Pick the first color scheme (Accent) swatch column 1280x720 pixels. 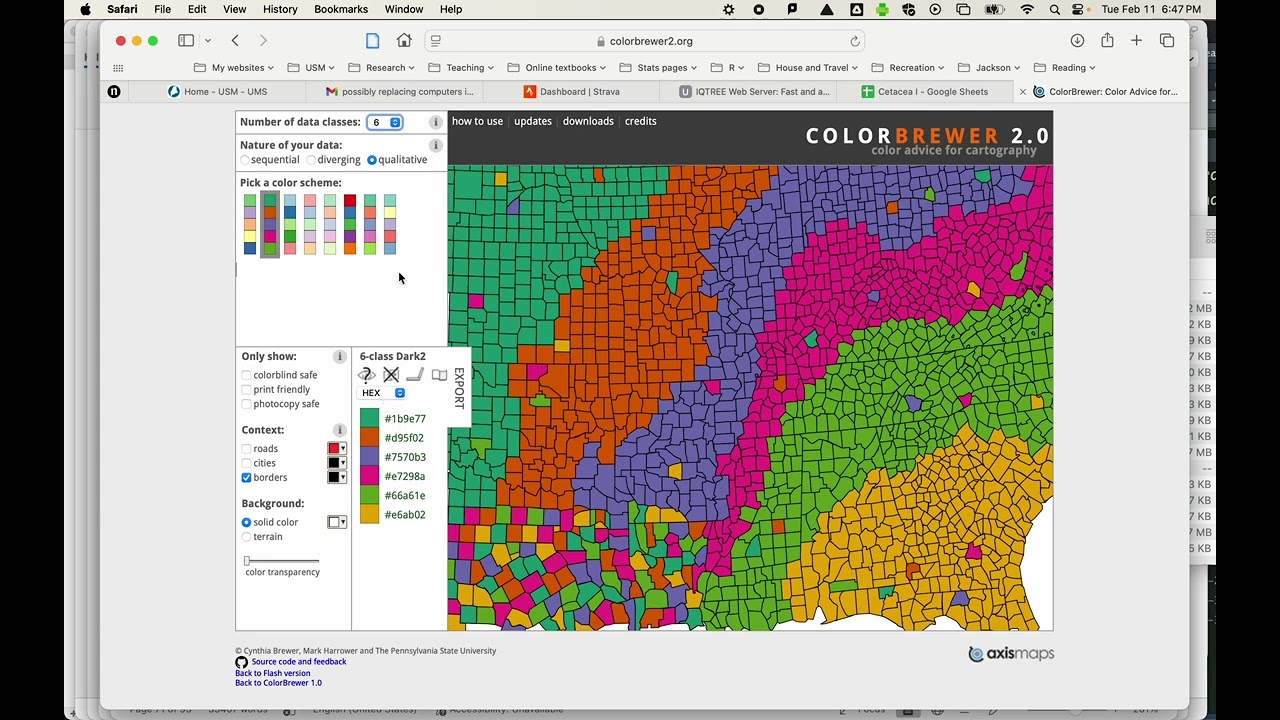[x=250, y=224]
